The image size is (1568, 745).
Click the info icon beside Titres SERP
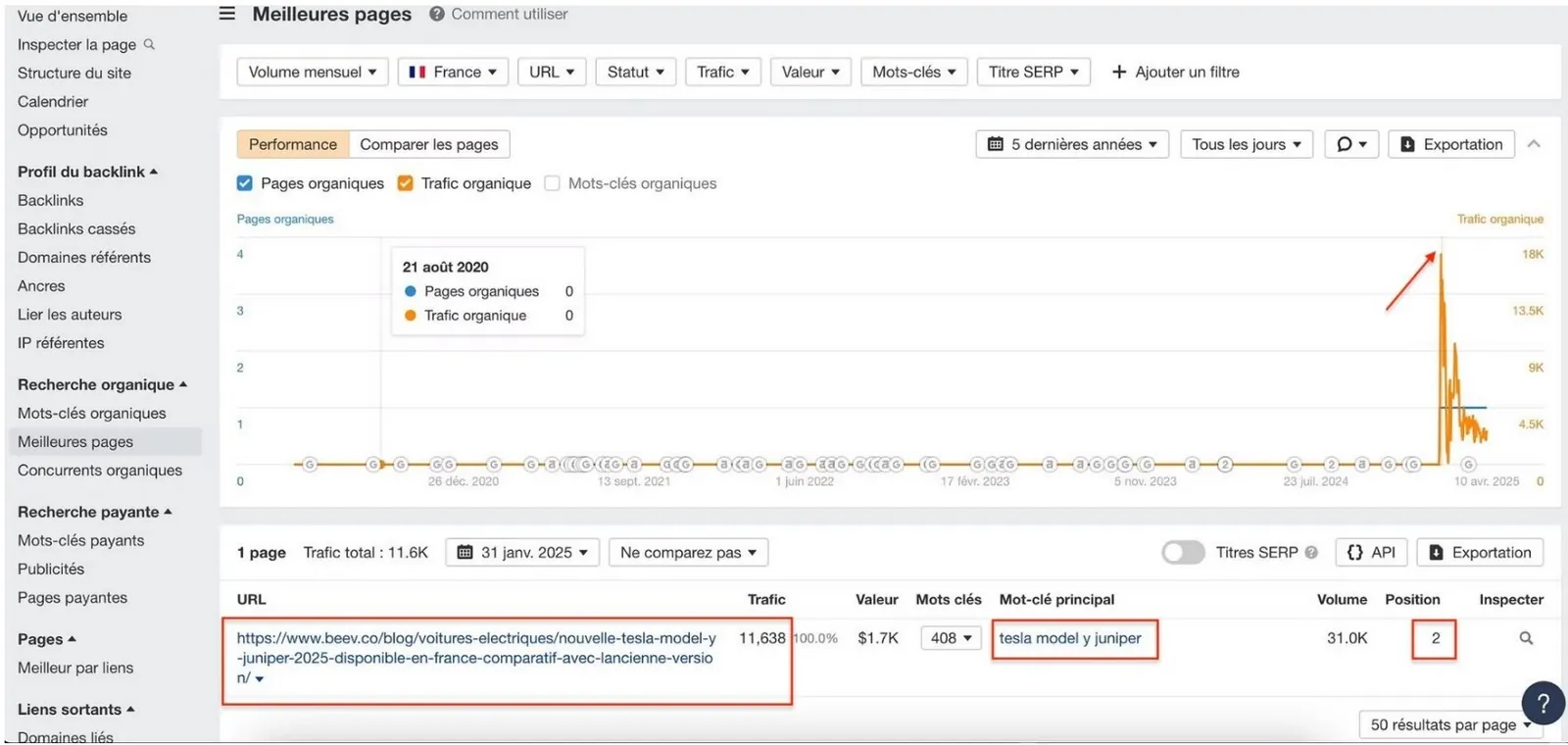[1311, 553]
